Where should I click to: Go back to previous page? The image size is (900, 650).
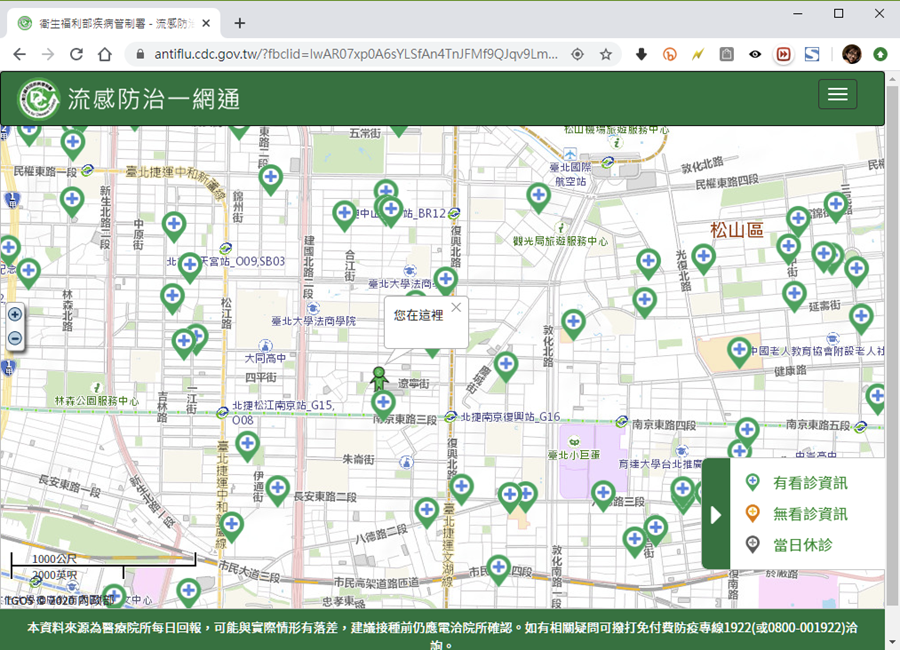tap(20, 54)
